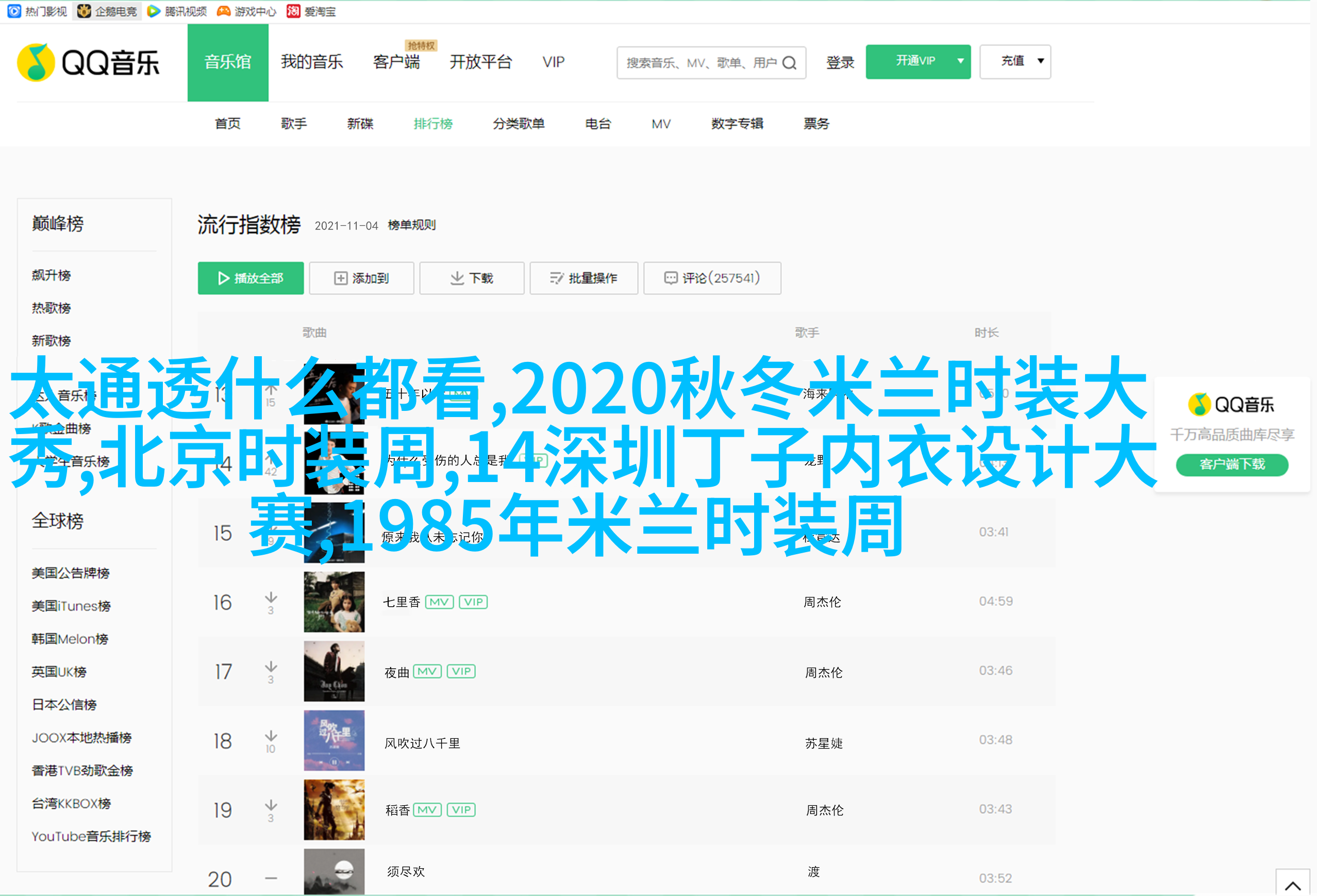Screen dimensions: 1317x896
Task: Click artist 周杰伦 on 七里香 row
Action: (x=822, y=602)
